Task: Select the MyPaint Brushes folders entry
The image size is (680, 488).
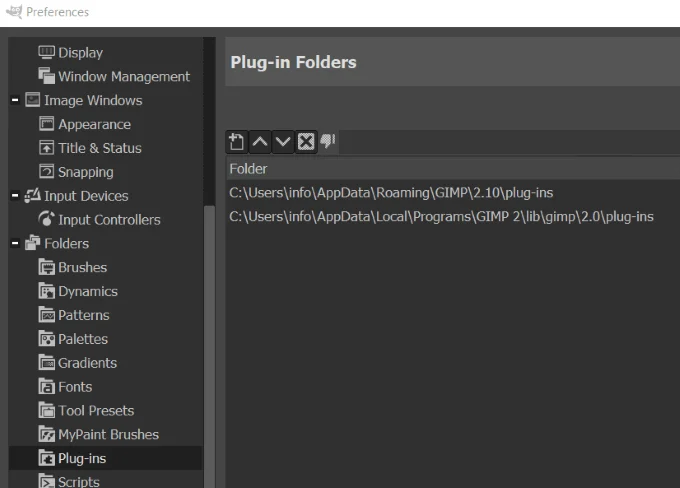Action: click(108, 435)
